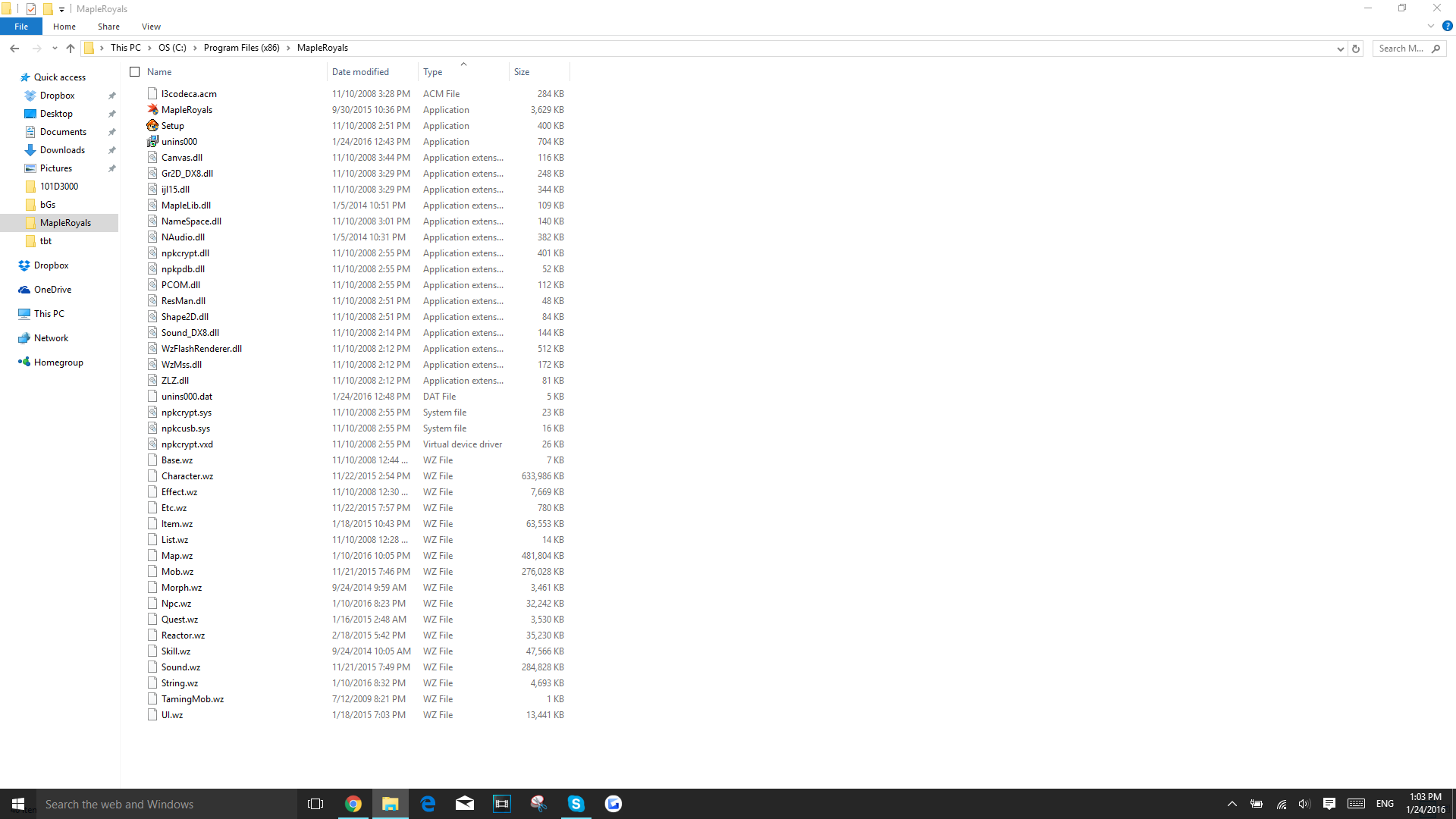Image resolution: width=1456 pixels, height=819 pixels.
Task: Click the Refresh button beside address bar
Action: [x=1356, y=49]
